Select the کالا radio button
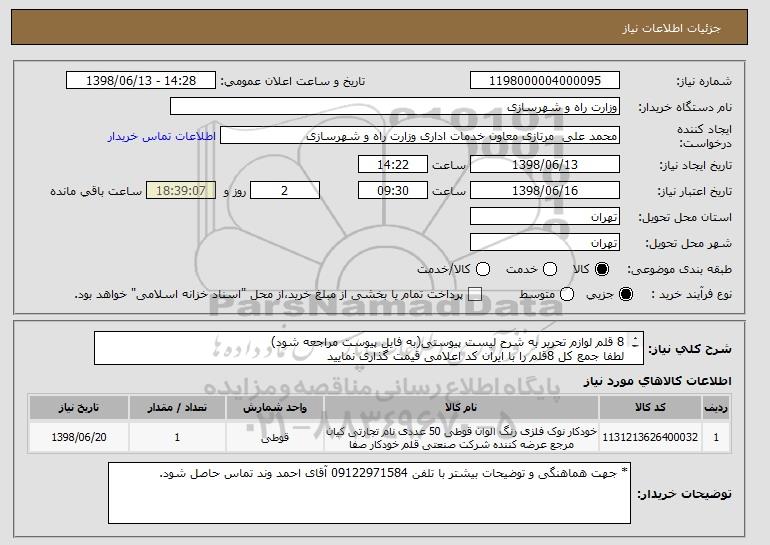 point(602,269)
